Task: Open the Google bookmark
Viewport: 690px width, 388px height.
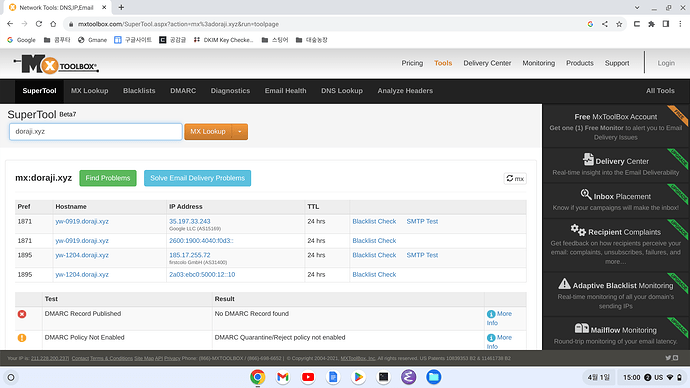Action: tap(21, 40)
